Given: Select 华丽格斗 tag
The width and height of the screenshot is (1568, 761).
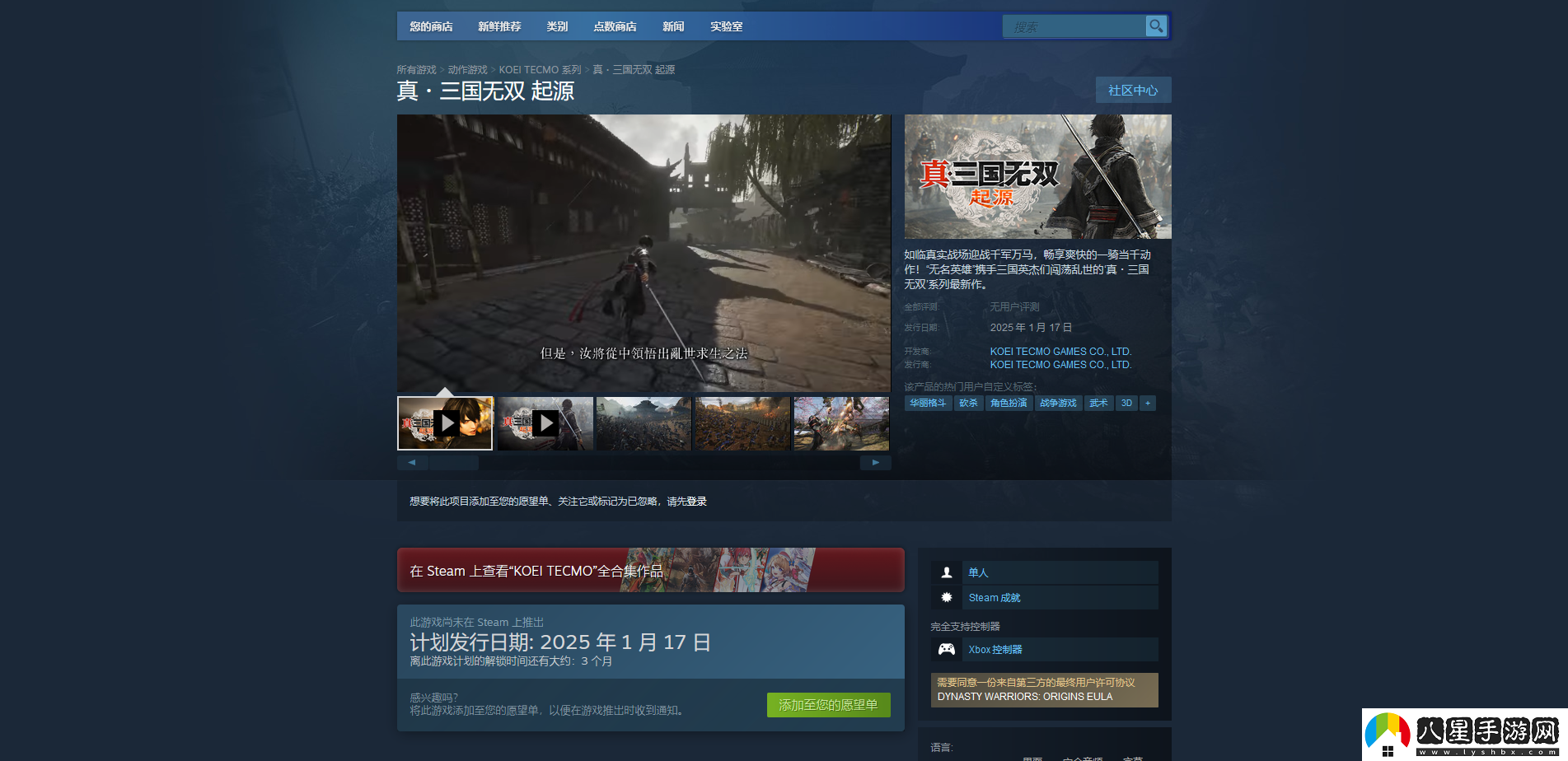Looking at the screenshot, I should [928, 403].
